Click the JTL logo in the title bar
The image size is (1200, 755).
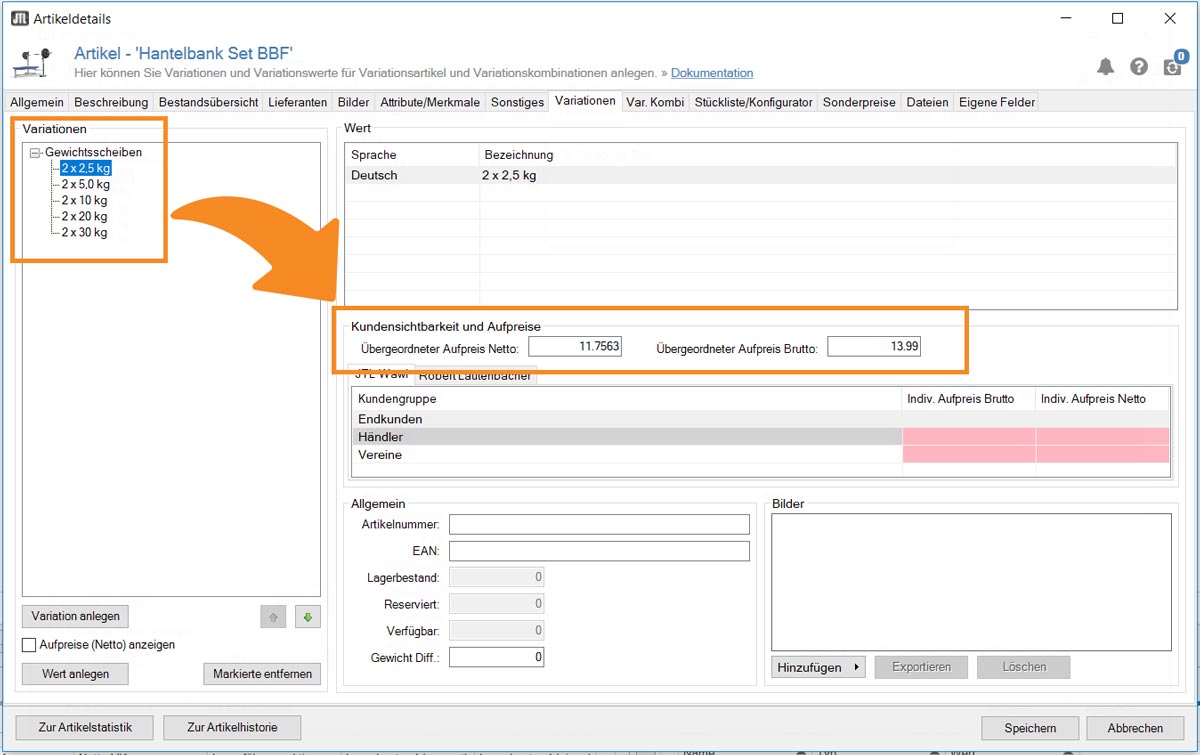point(19,18)
